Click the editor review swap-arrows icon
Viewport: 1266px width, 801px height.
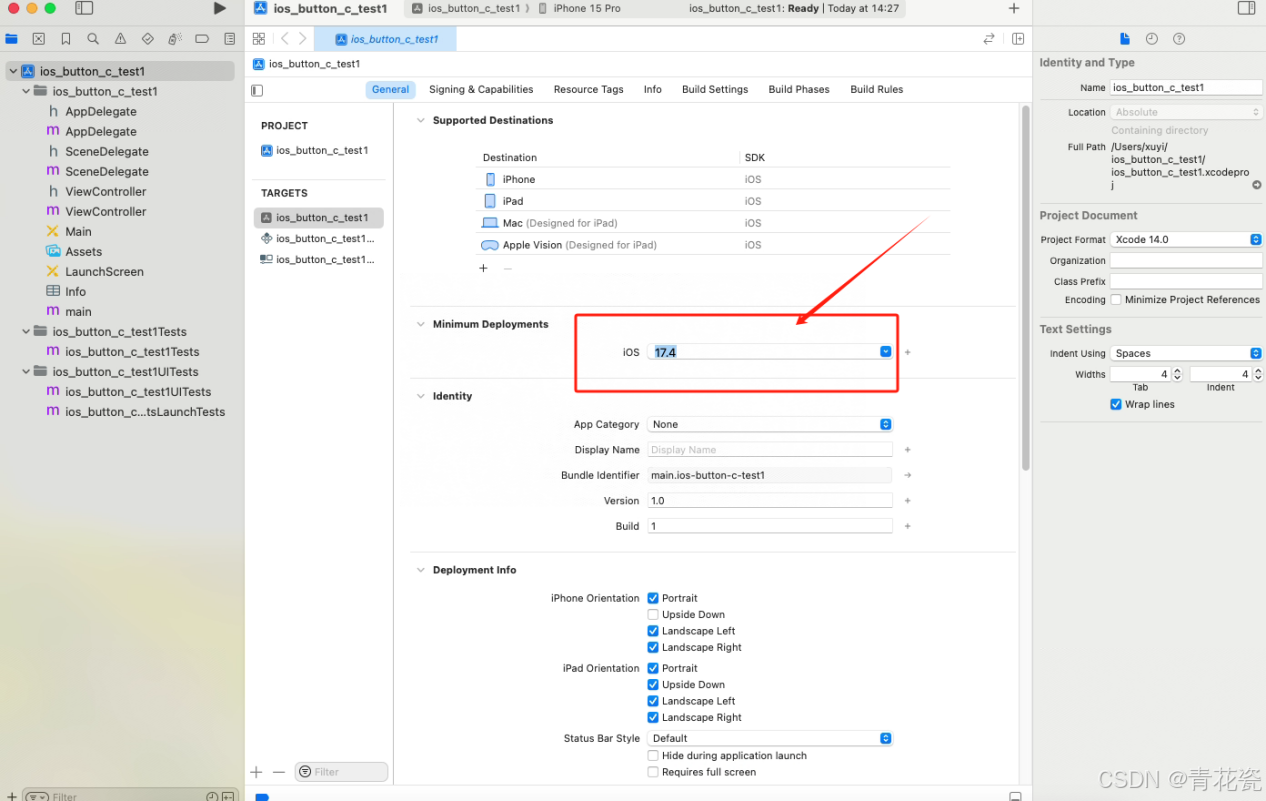[989, 39]
